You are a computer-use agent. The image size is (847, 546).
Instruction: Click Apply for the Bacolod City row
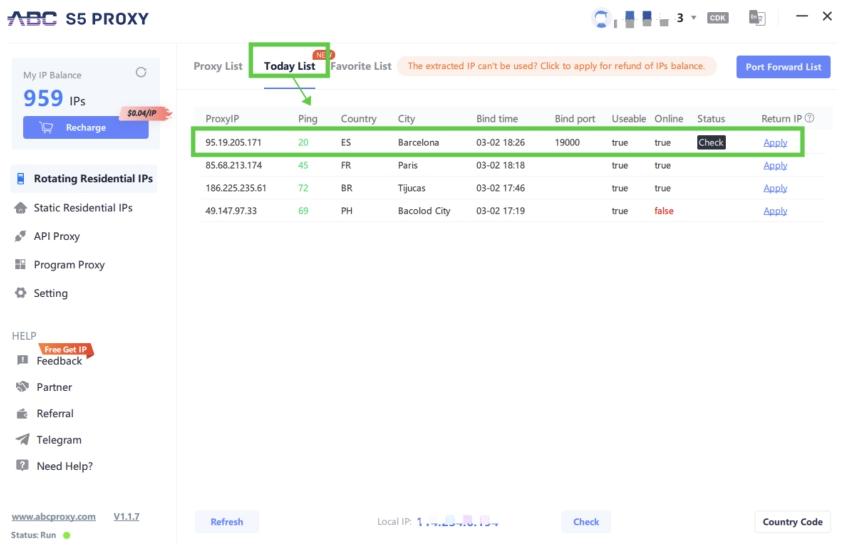tap(775, 211)
